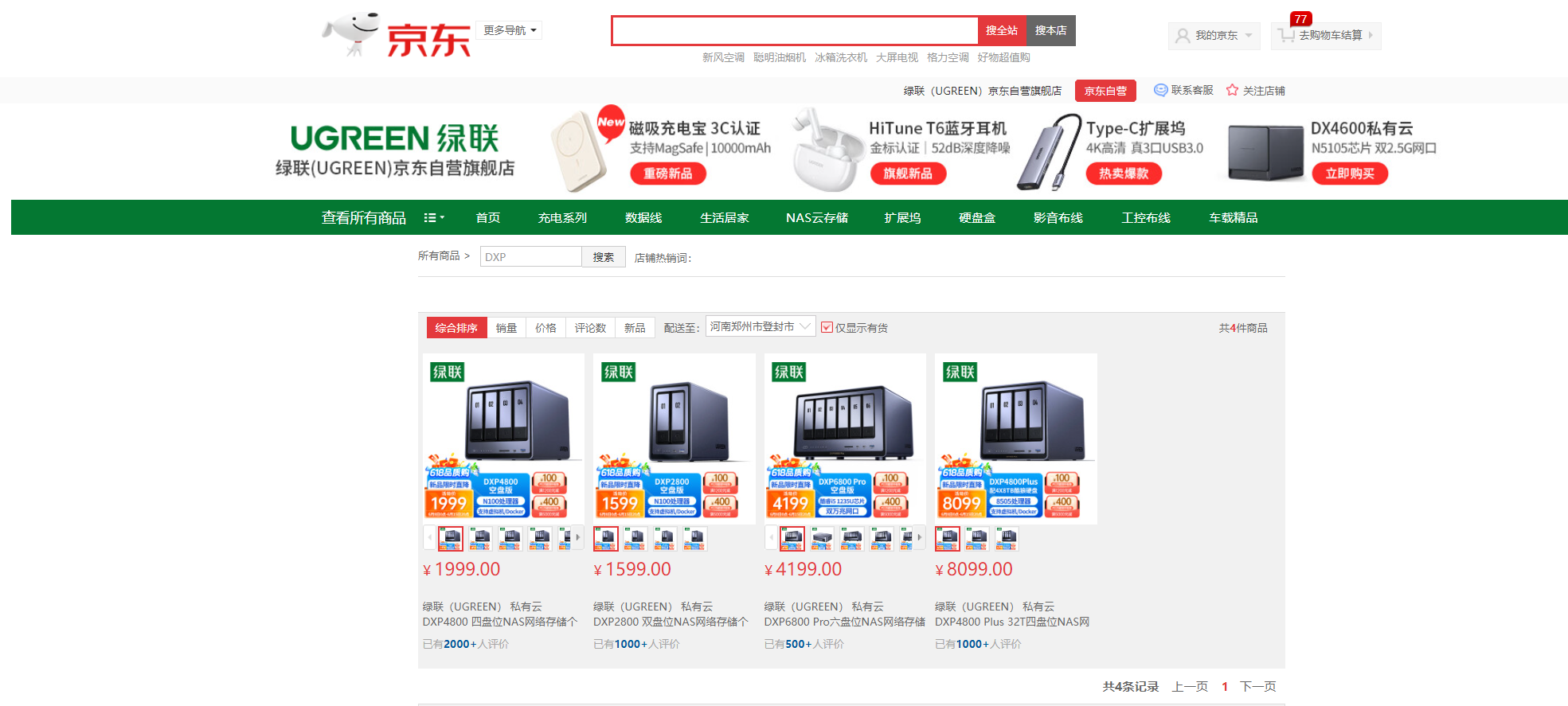Click the 搜全站 search button

tap(1002, 30)
